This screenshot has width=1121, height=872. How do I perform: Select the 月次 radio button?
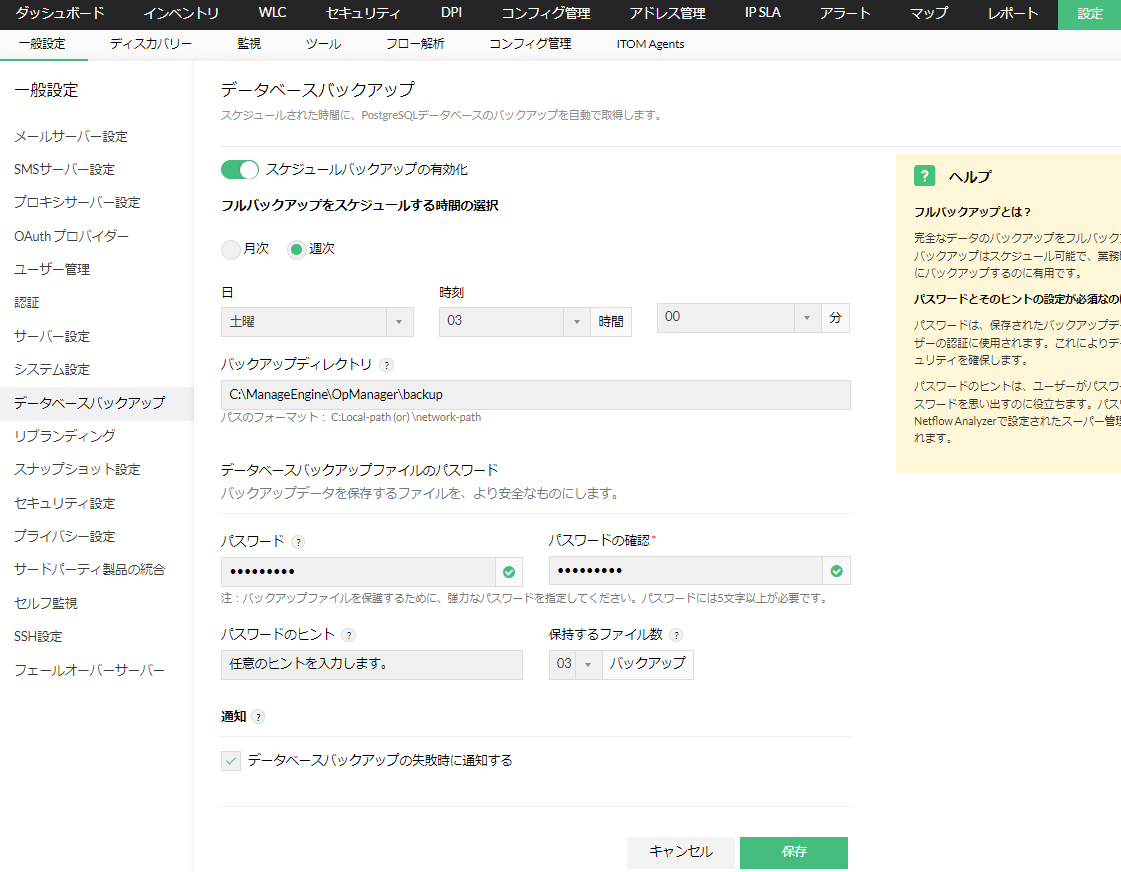pyautogui.click(x=231, y=249)
